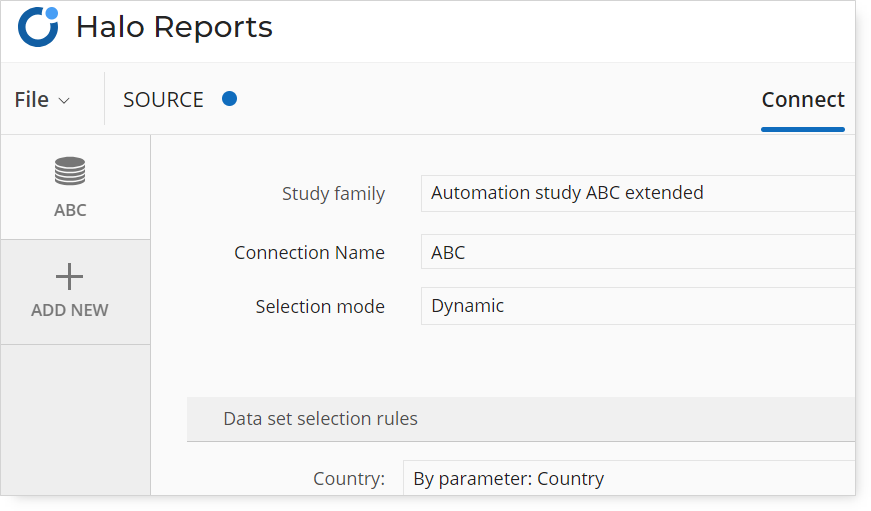Viewport: 871px width, 511px height.
Task: Click the Selection mode label
Action: coord(320,307)
